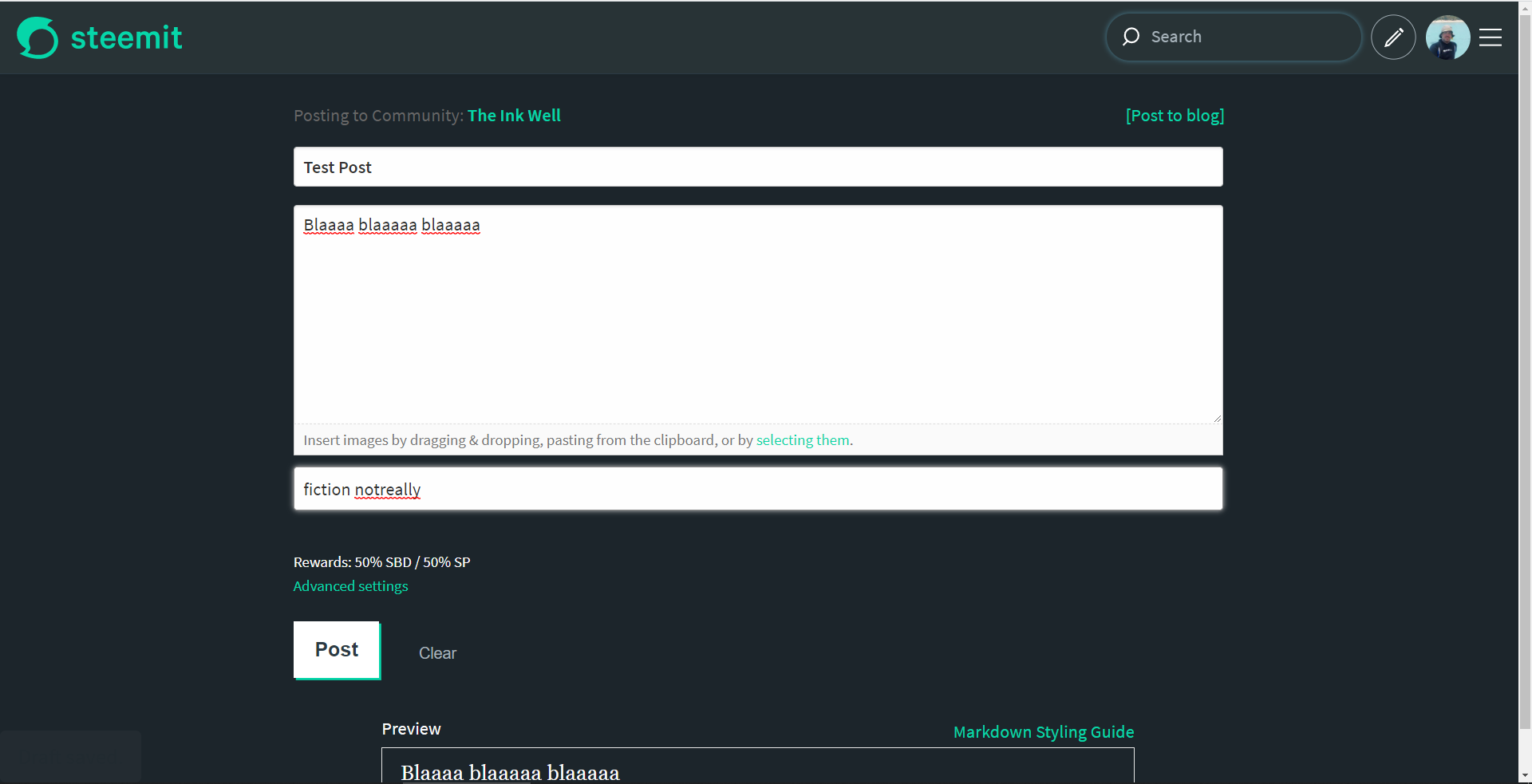Viewport: 1532px width, 784px height.
Task: Open The Ink Well community link
Action: [514, 116]
